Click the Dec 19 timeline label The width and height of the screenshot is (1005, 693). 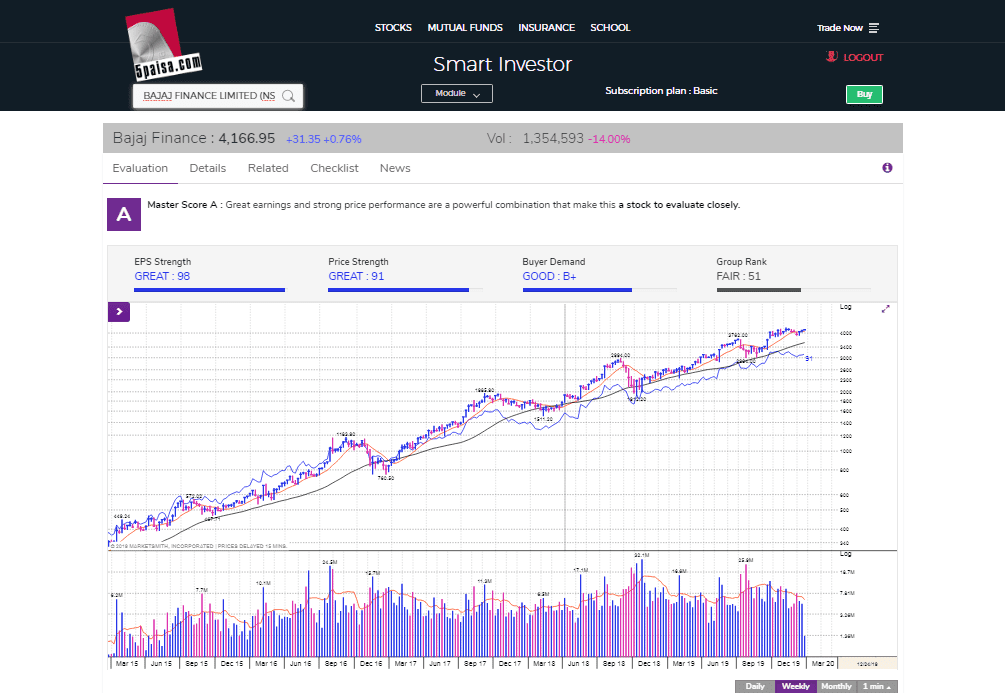pos(788,664)
